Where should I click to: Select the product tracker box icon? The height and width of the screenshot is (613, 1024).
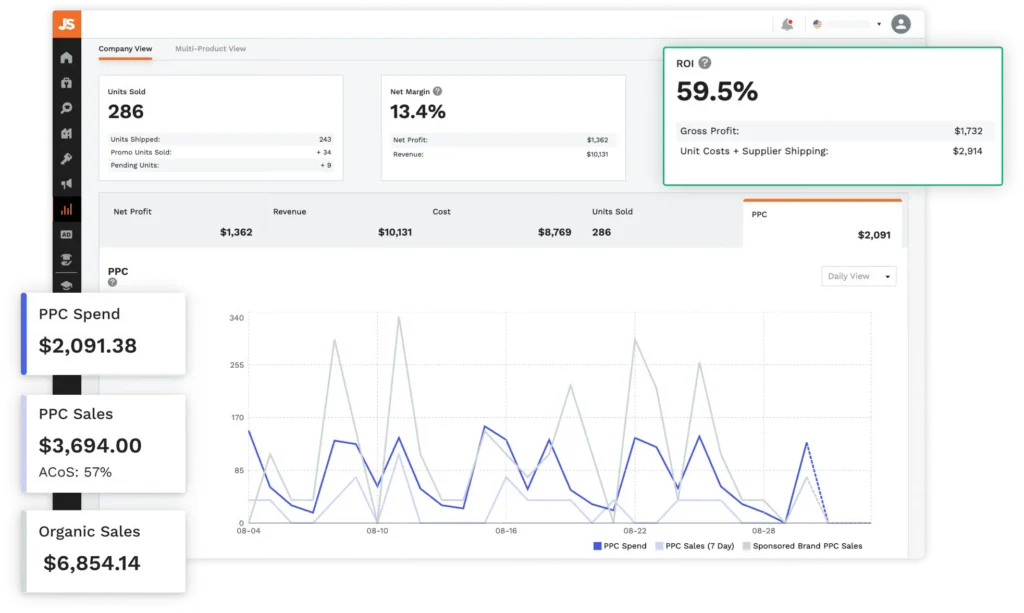pos(66,83)
